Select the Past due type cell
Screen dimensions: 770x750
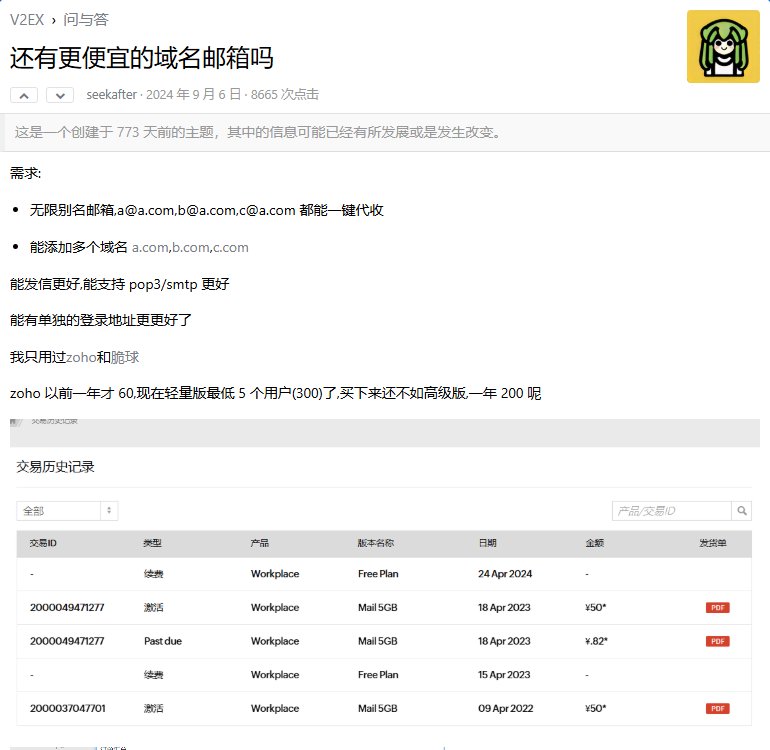tap(163, 641)
